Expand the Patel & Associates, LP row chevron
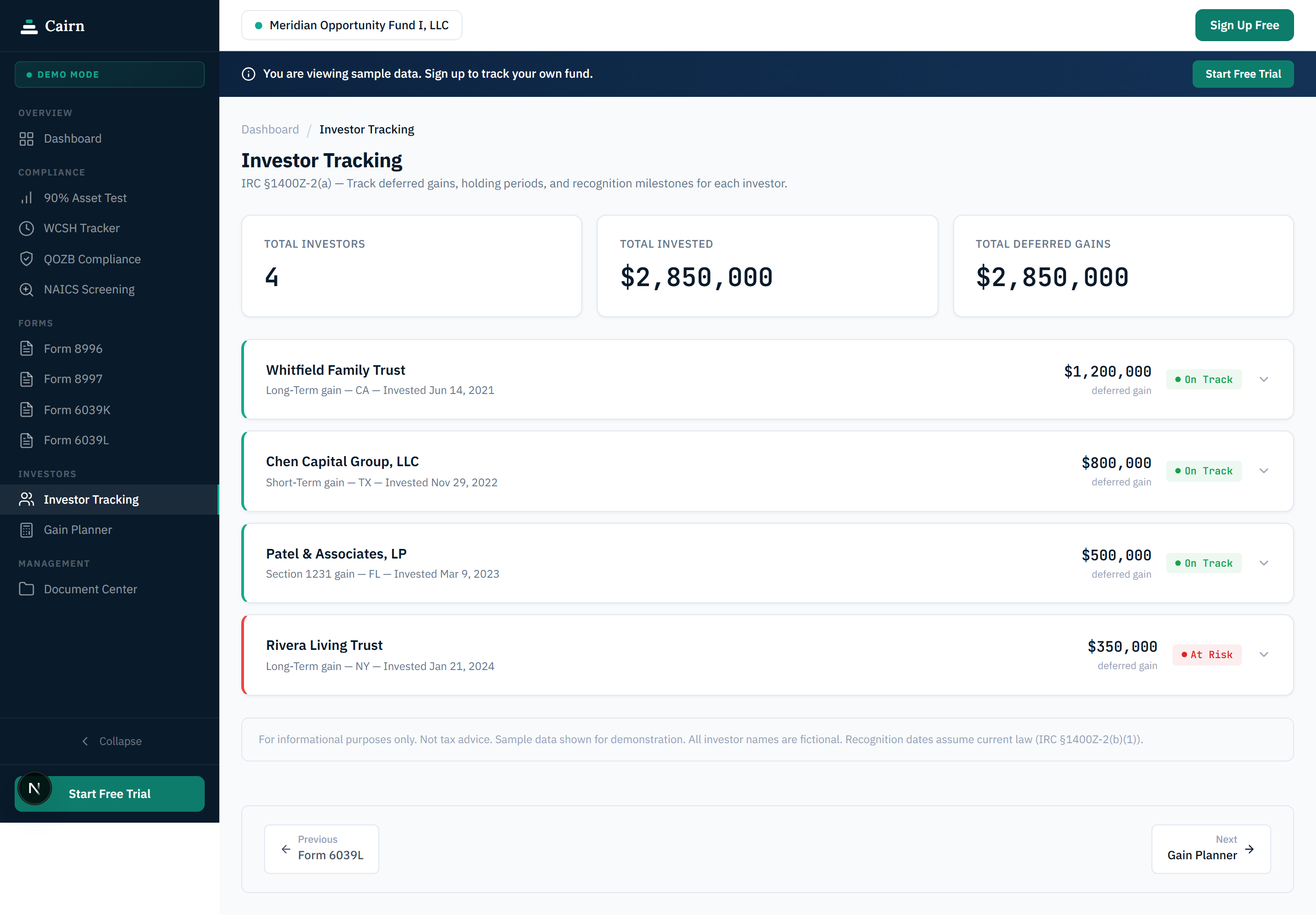 point(1264,563)
